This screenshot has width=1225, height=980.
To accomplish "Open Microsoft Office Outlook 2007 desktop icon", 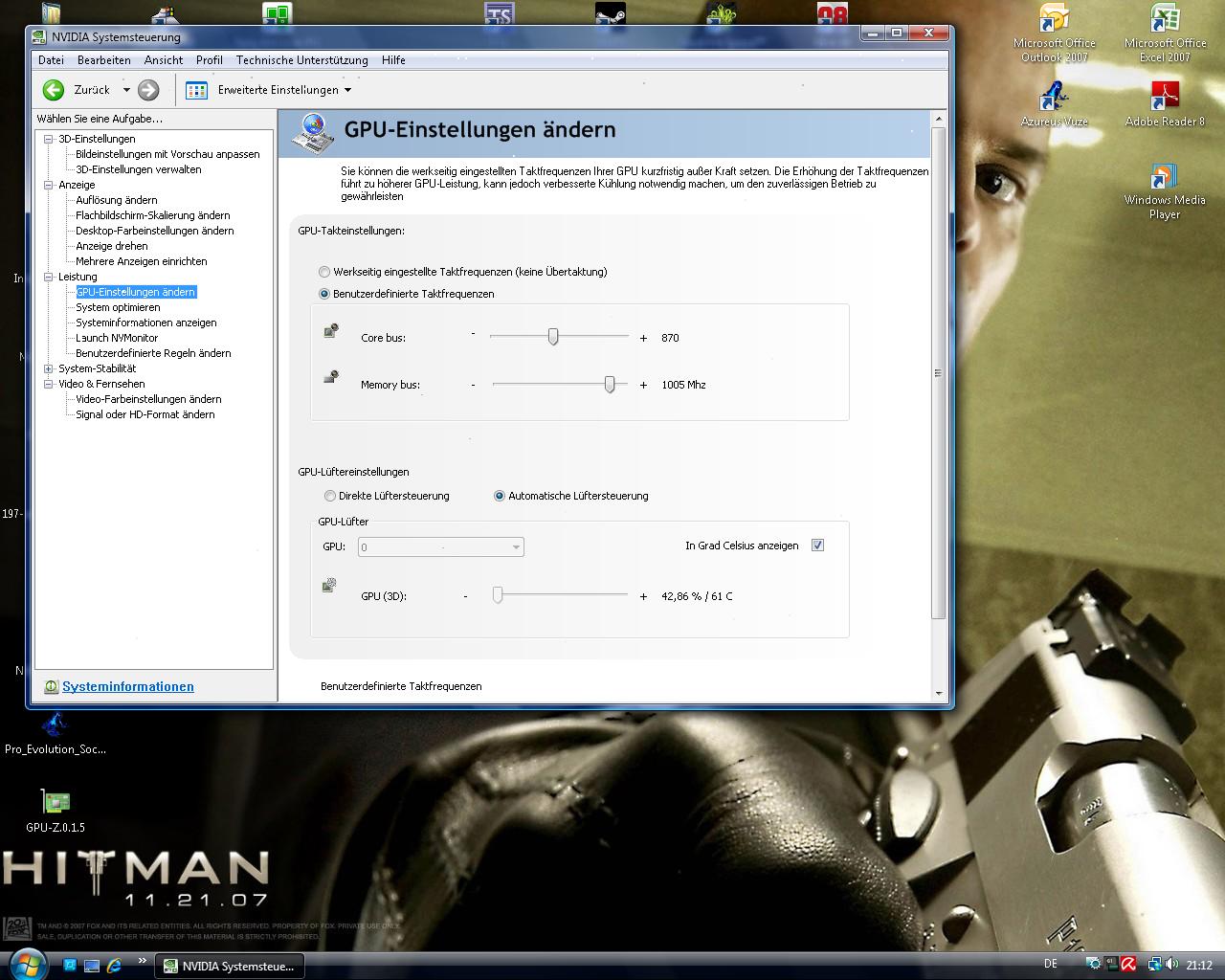I will click(x=1054, y=33).
